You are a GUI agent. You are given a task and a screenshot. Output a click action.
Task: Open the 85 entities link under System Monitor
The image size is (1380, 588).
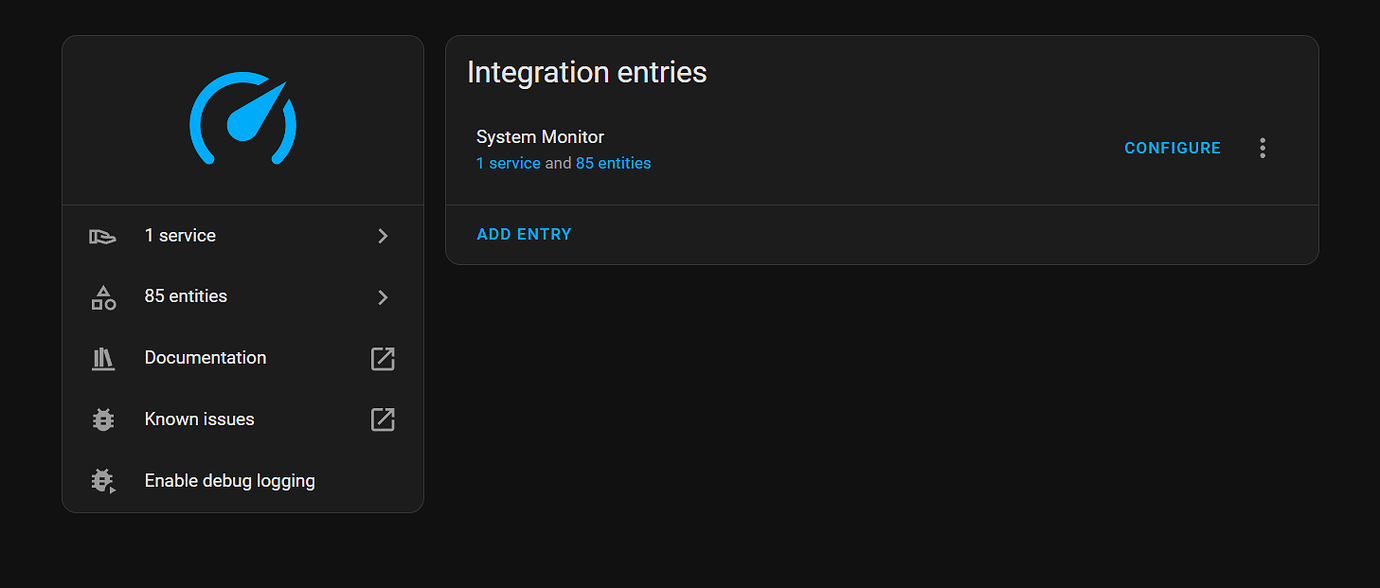(x=613, y=162)
